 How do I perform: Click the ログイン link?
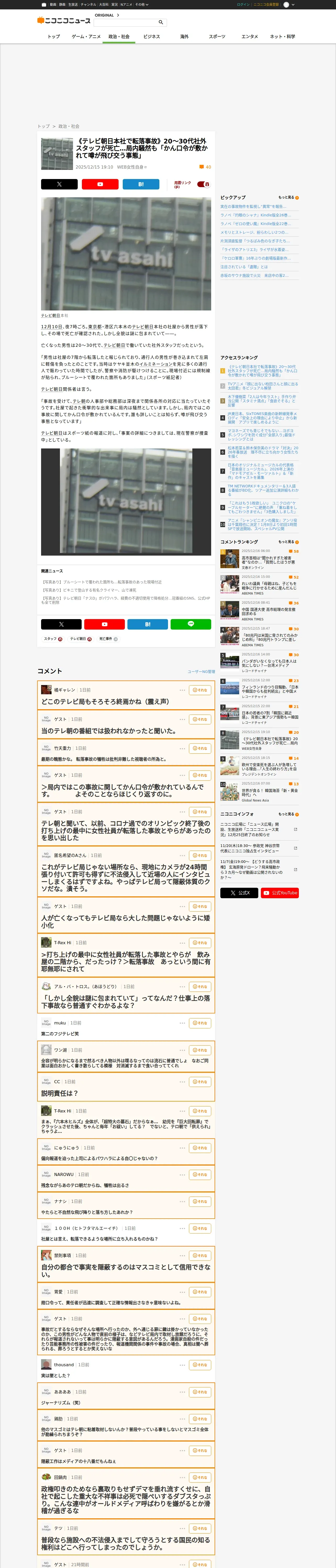click(x=243, y=4)
